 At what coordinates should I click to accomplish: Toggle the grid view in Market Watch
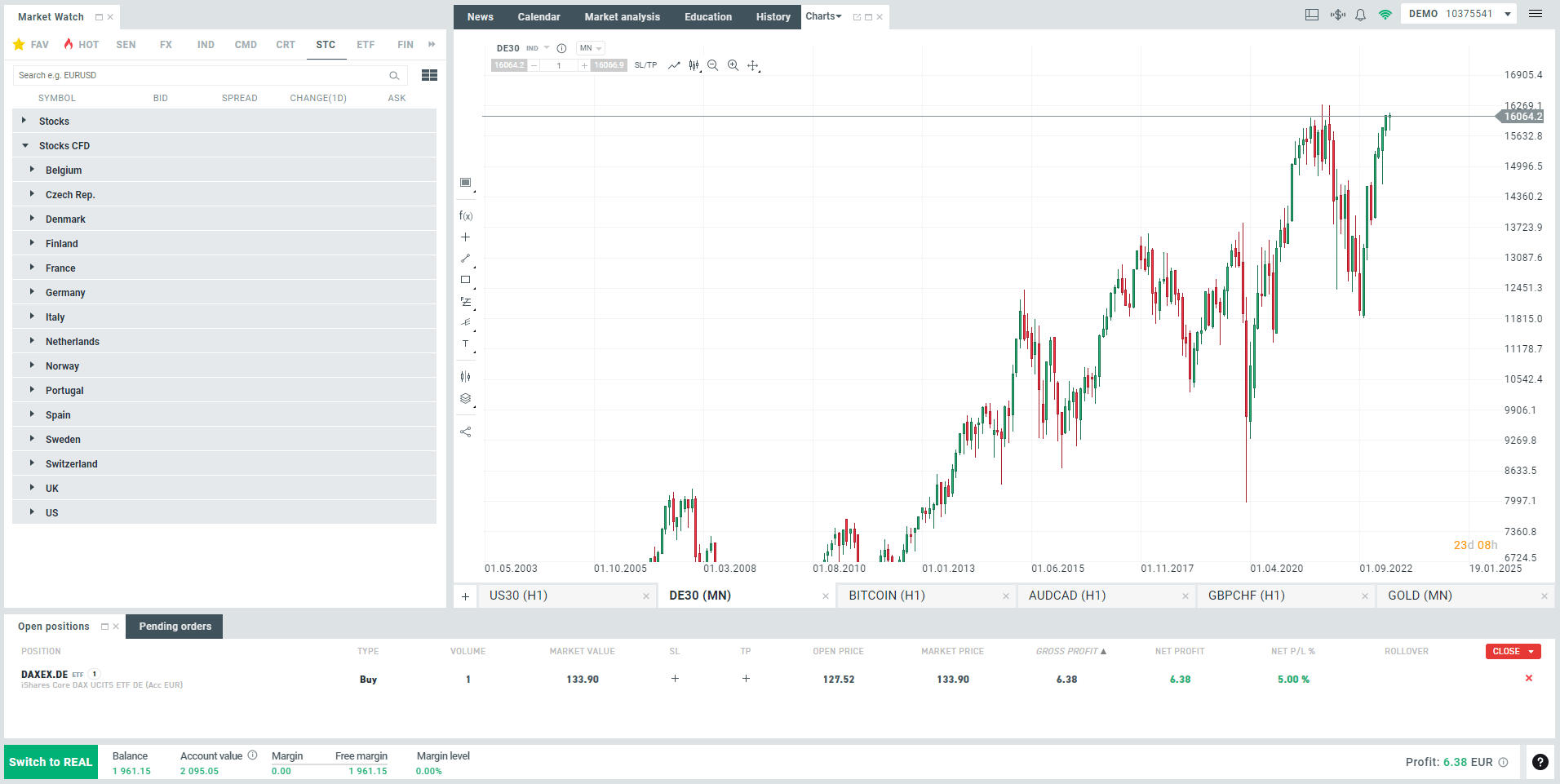pos(429,75)
